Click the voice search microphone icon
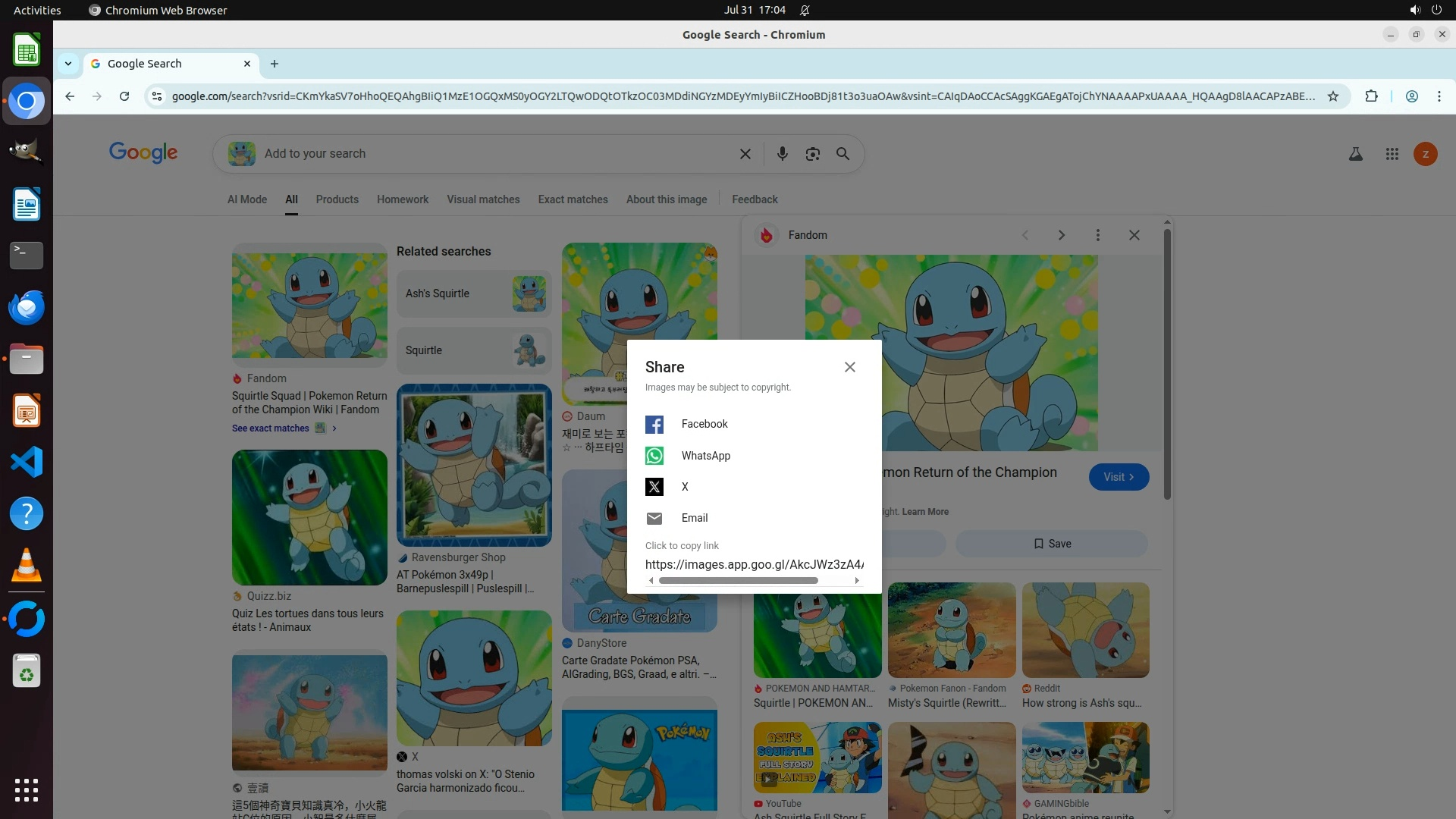1456x819 pixels. click(782, 154)
